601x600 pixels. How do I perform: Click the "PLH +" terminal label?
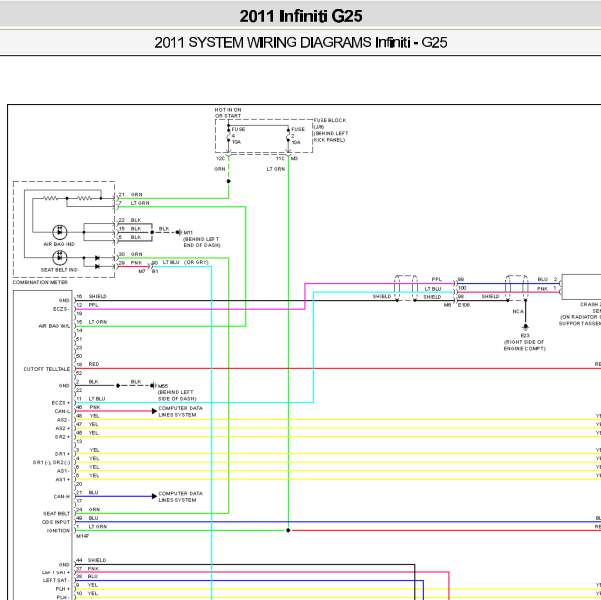point(63,589)
